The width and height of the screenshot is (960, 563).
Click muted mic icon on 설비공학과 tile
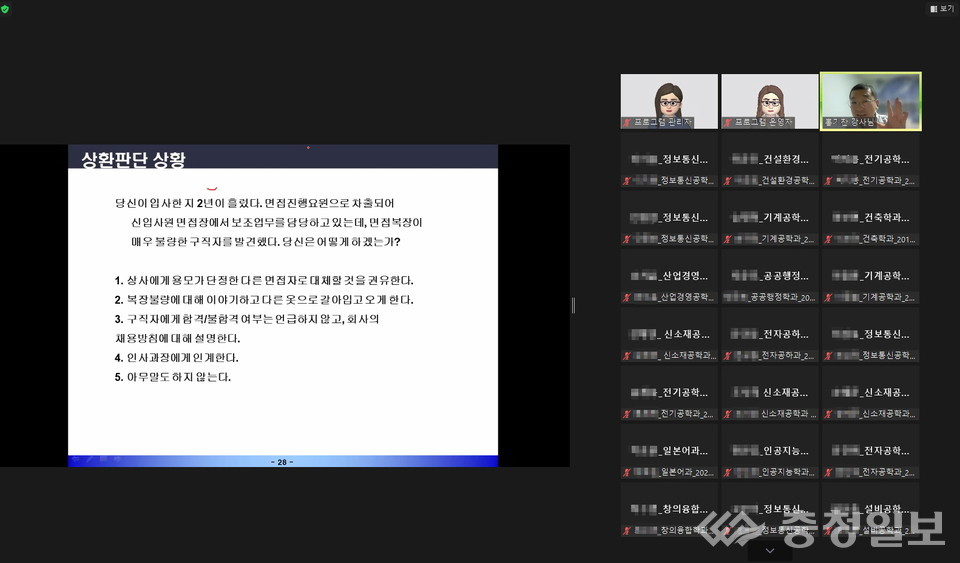(828, 531)
